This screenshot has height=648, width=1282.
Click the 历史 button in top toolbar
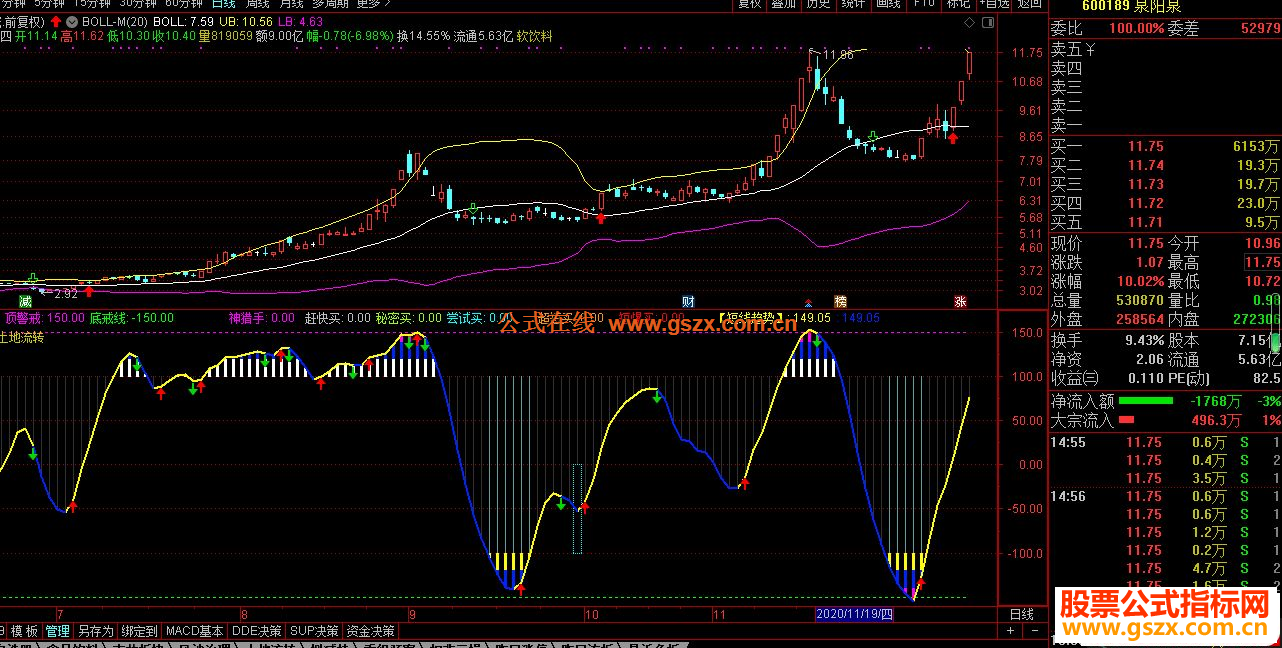coord(819,4)
